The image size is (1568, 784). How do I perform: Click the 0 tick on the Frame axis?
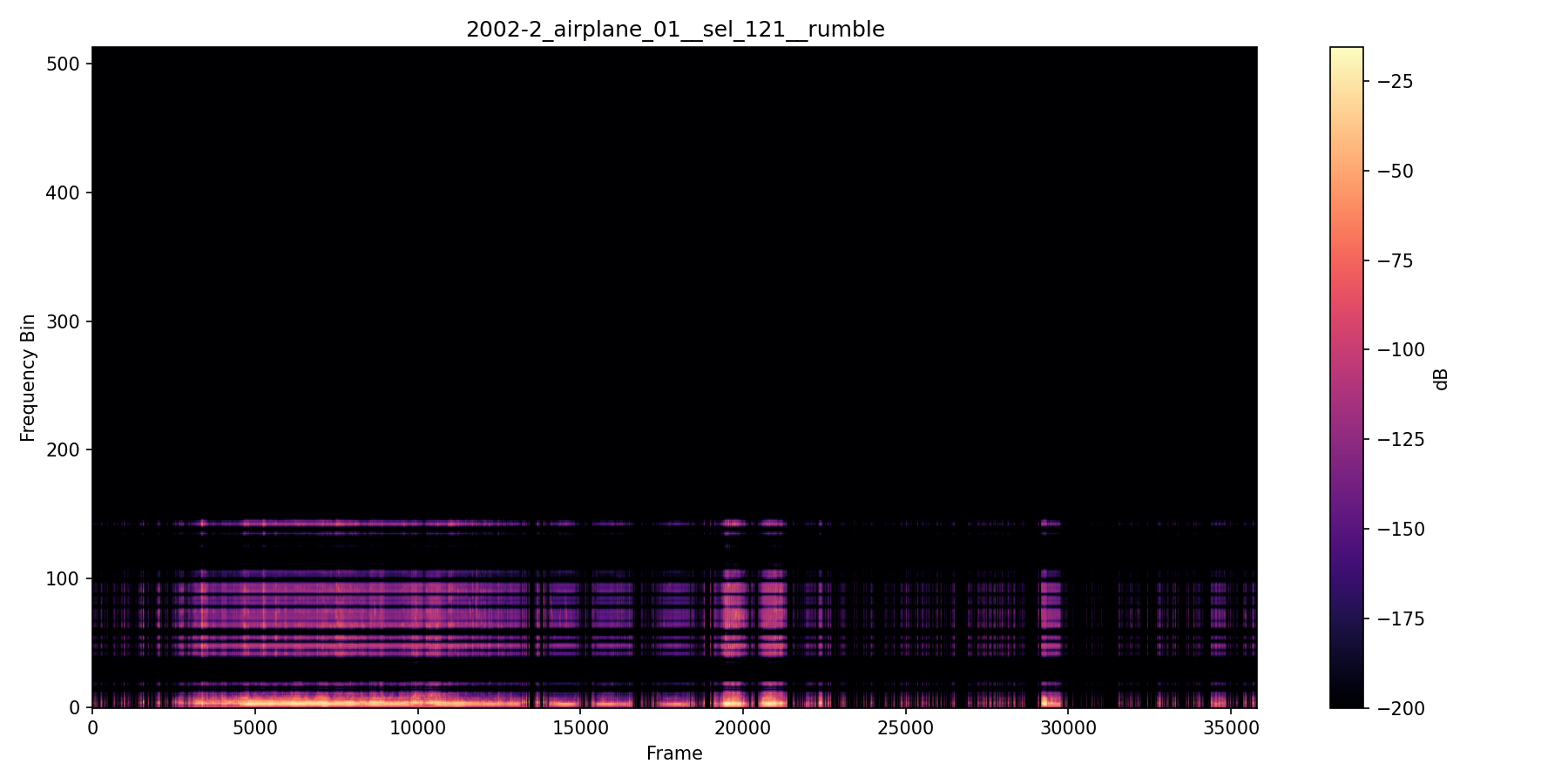pos(93,728)
